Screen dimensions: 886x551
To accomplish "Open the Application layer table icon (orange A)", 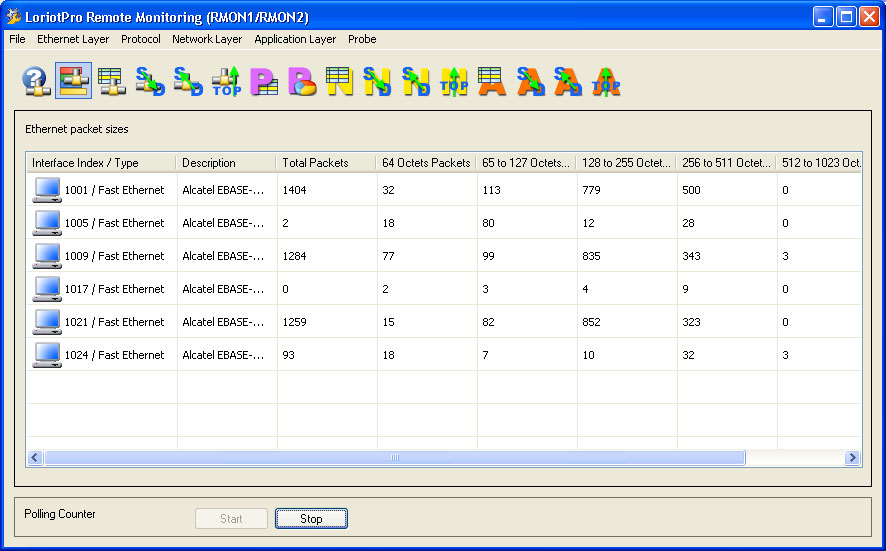I will point(492,81).
